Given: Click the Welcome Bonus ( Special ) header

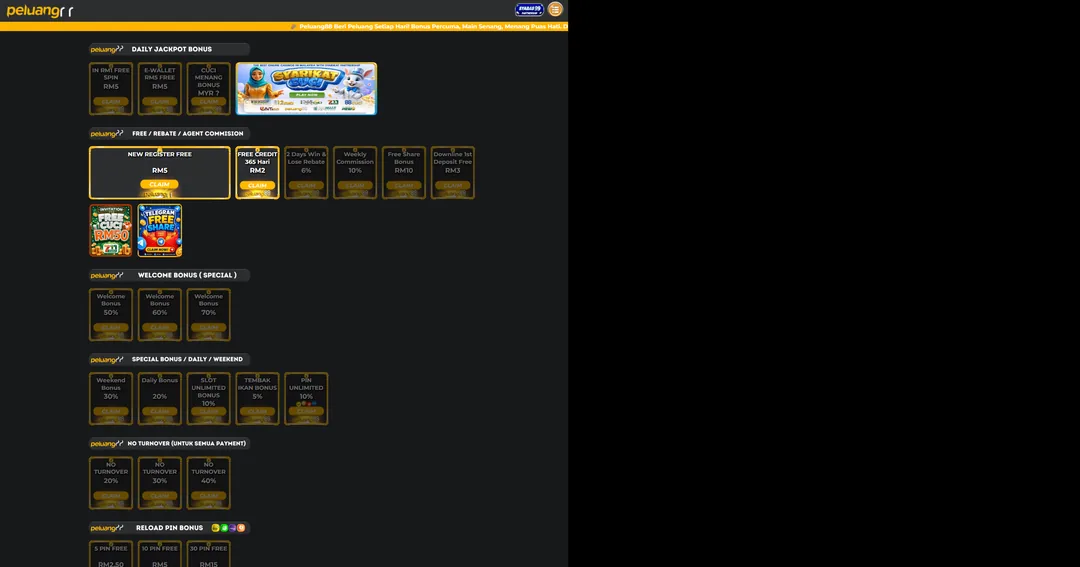Looking at the screenshot, I should (x=169, y=275).
